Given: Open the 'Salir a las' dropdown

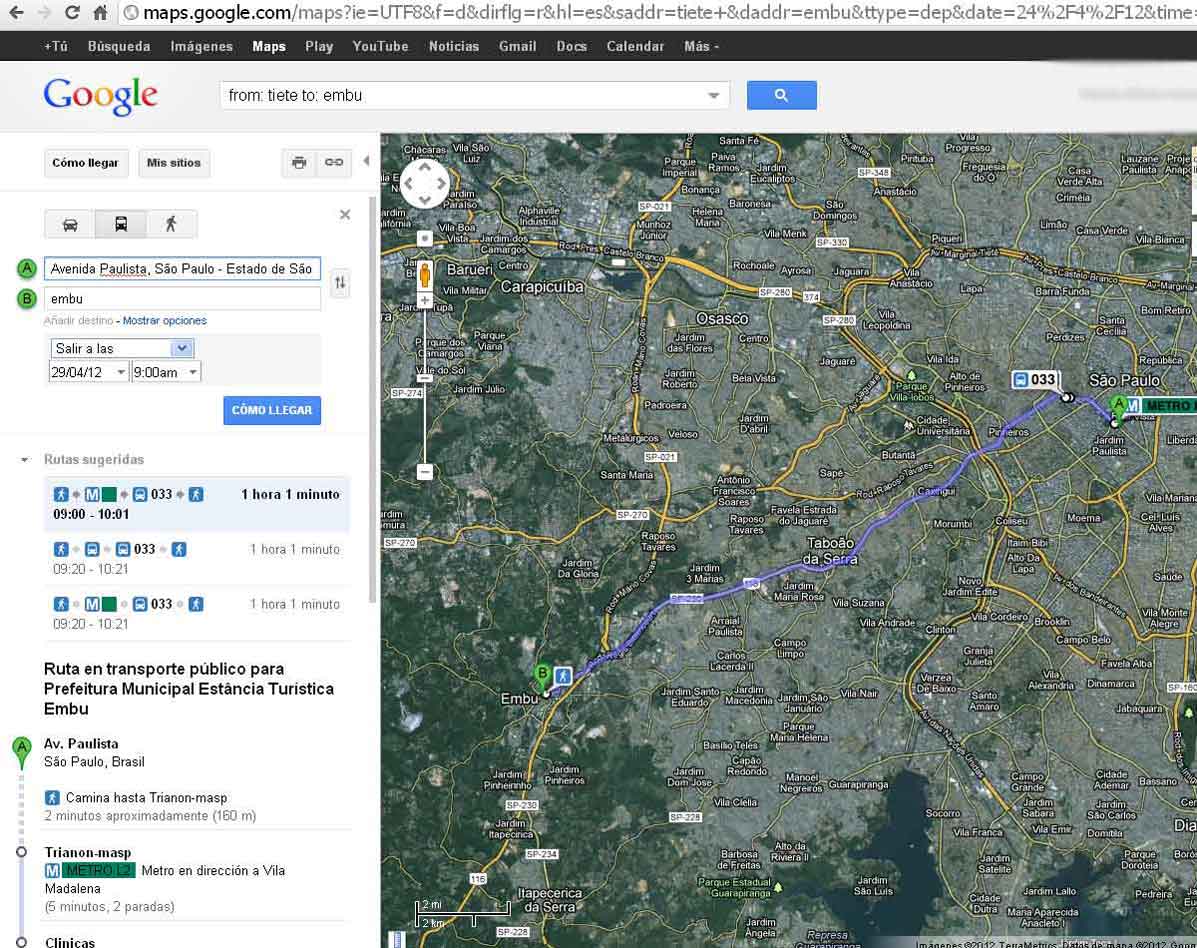Looking at the screenshot, I should point(121,348).
